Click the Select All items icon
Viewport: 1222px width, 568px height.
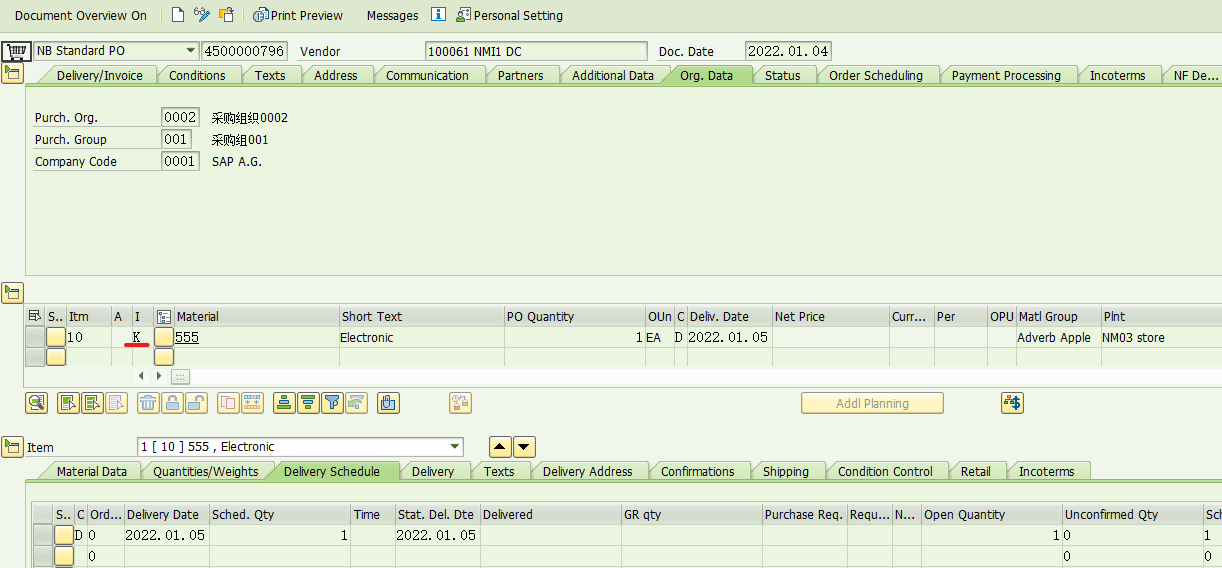(69, 403)
